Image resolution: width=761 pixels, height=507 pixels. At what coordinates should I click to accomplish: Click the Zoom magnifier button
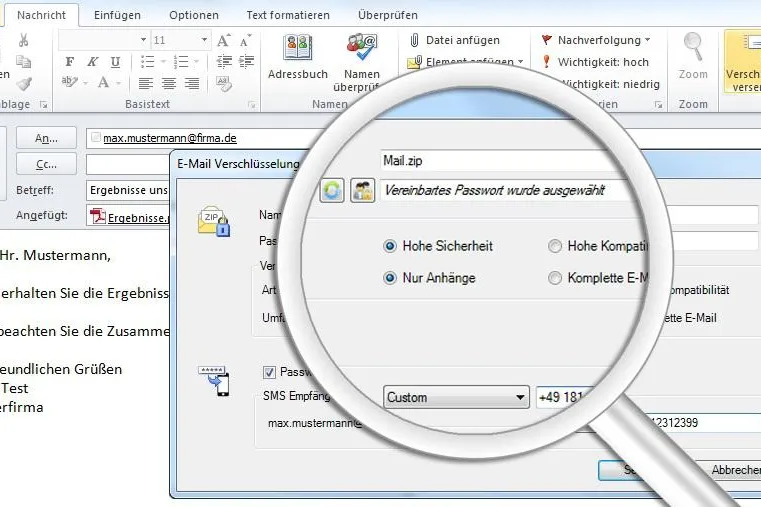point(693,56)
